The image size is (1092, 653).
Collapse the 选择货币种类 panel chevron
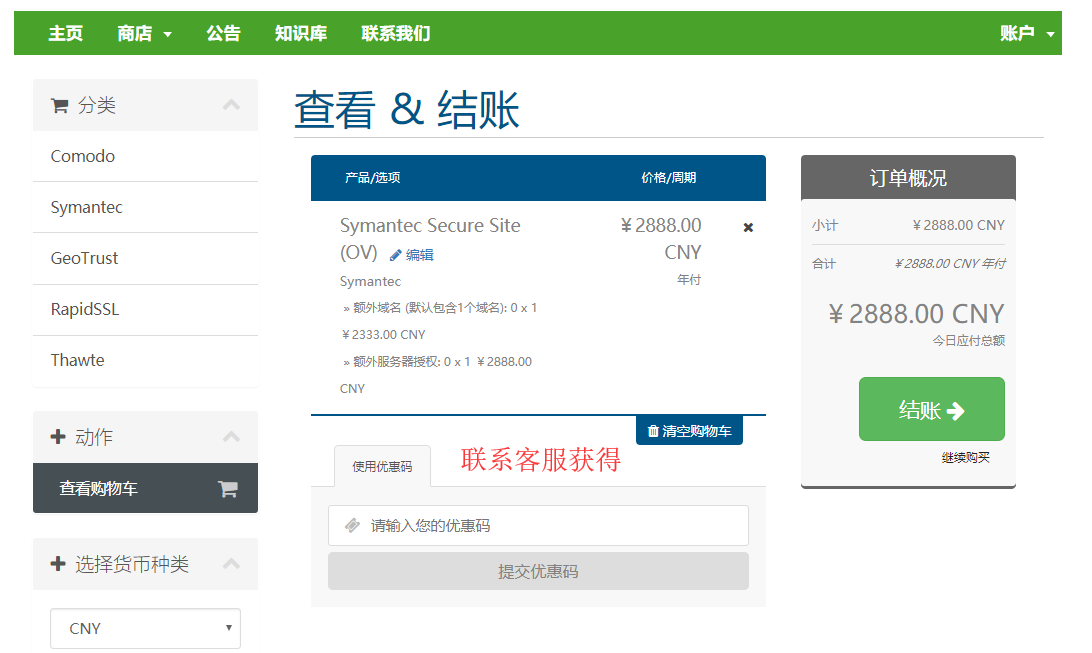(231, 564)
